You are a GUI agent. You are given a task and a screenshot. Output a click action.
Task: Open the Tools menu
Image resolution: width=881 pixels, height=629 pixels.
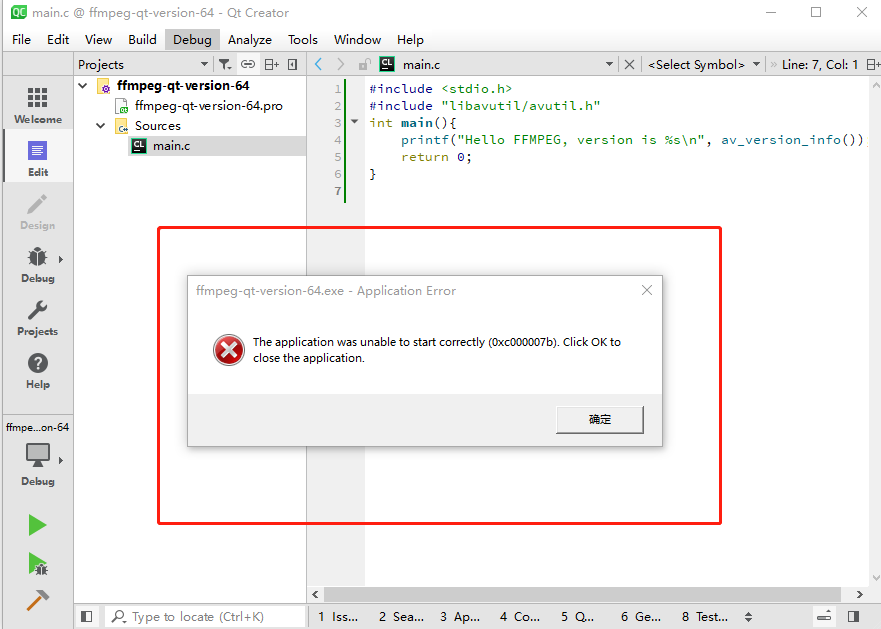[303, 40]
